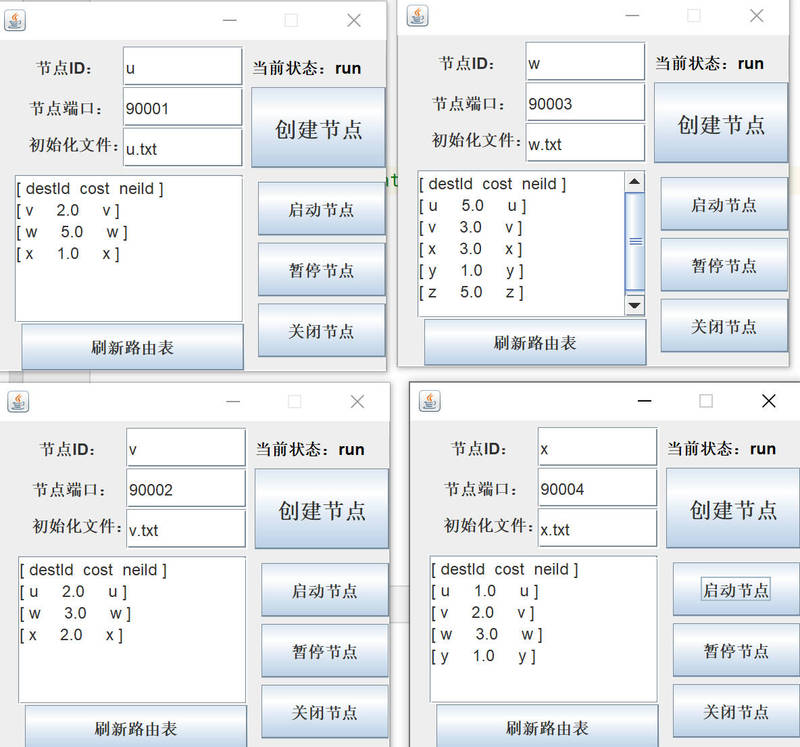Click 创建节点 in node w window
The height and width of the screenshot is (747, 800).
pos(721,123)
